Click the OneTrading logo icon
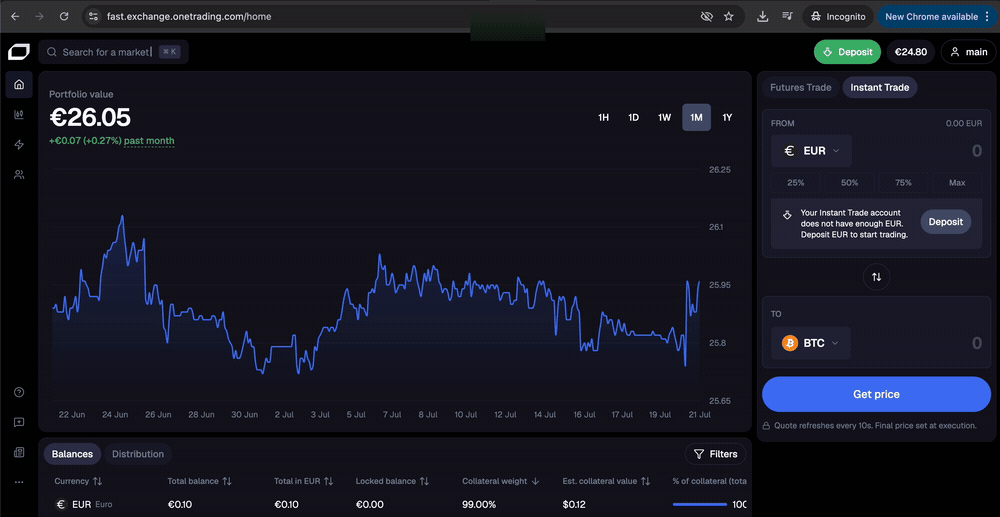Screen dimensions: 1000x517 coord(19,52)
